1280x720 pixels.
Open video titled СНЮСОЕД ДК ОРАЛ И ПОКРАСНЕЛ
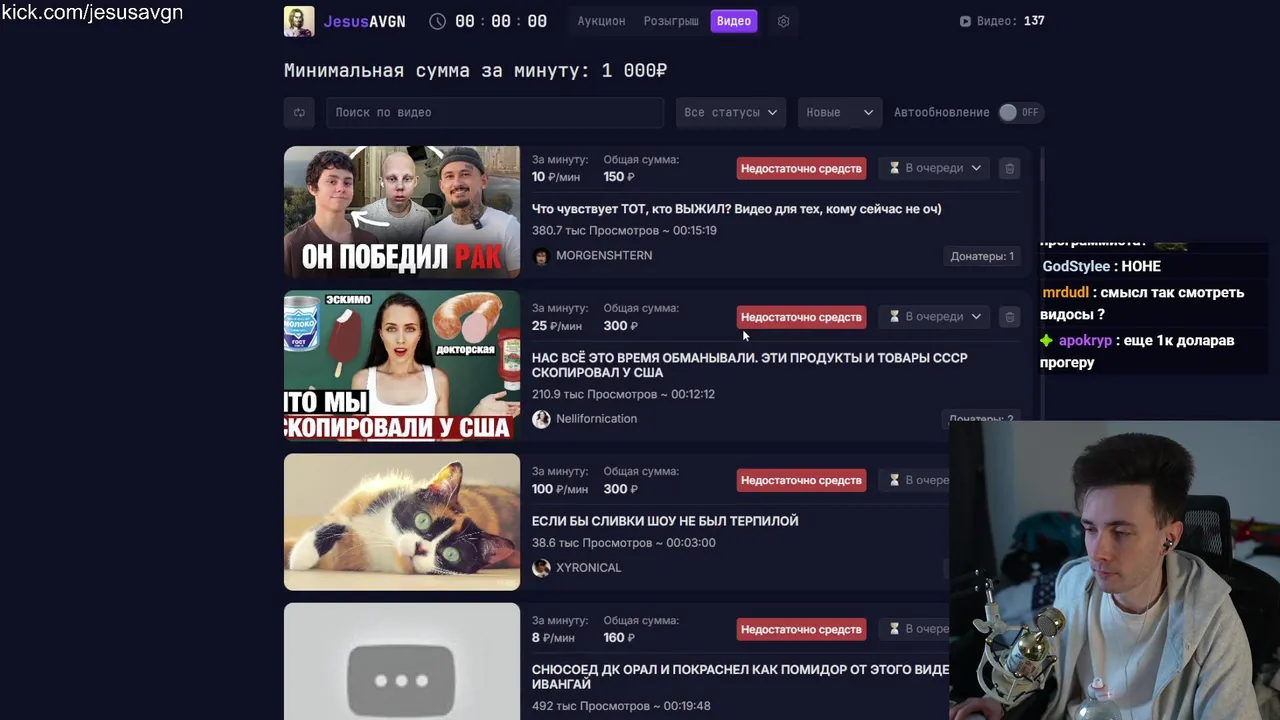point(740,677)
